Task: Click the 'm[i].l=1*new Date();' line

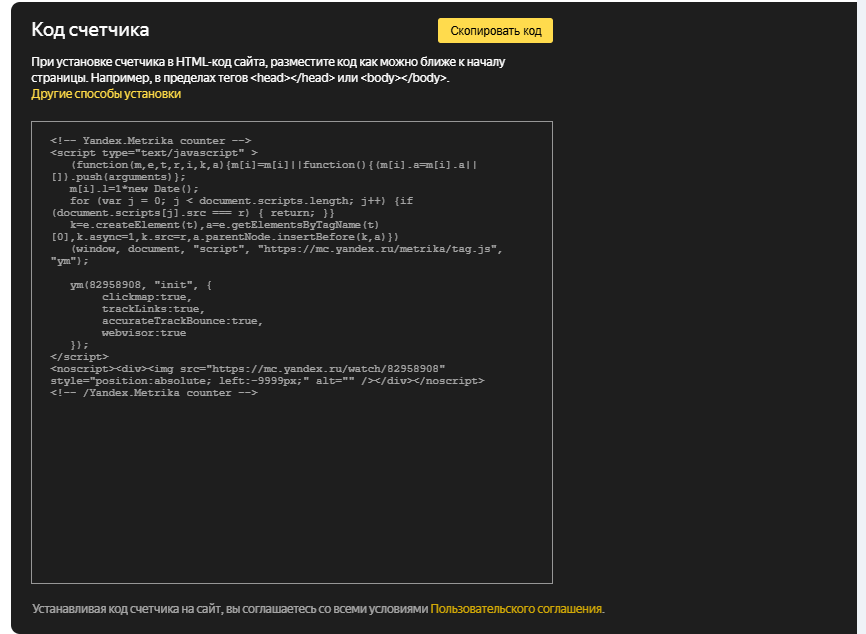Action: pyautogui.click(x=134, y=189)
